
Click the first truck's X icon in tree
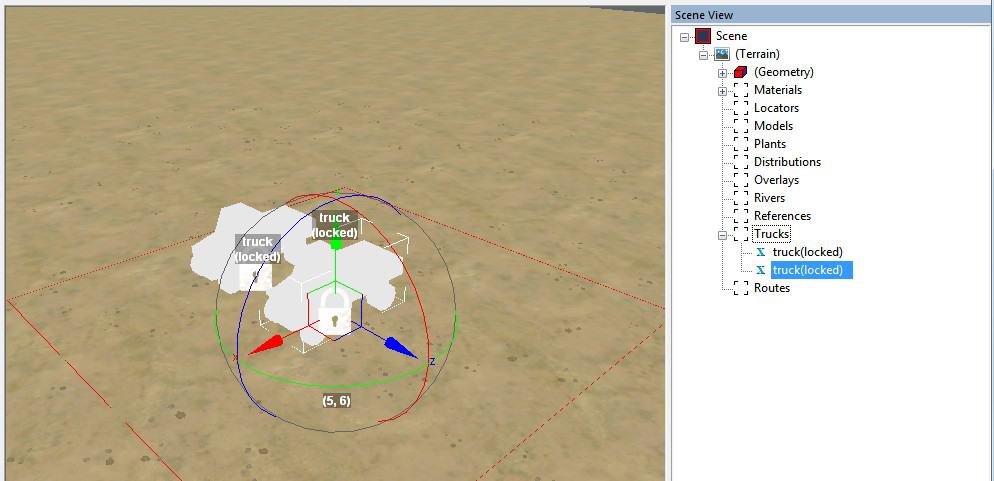761,252
